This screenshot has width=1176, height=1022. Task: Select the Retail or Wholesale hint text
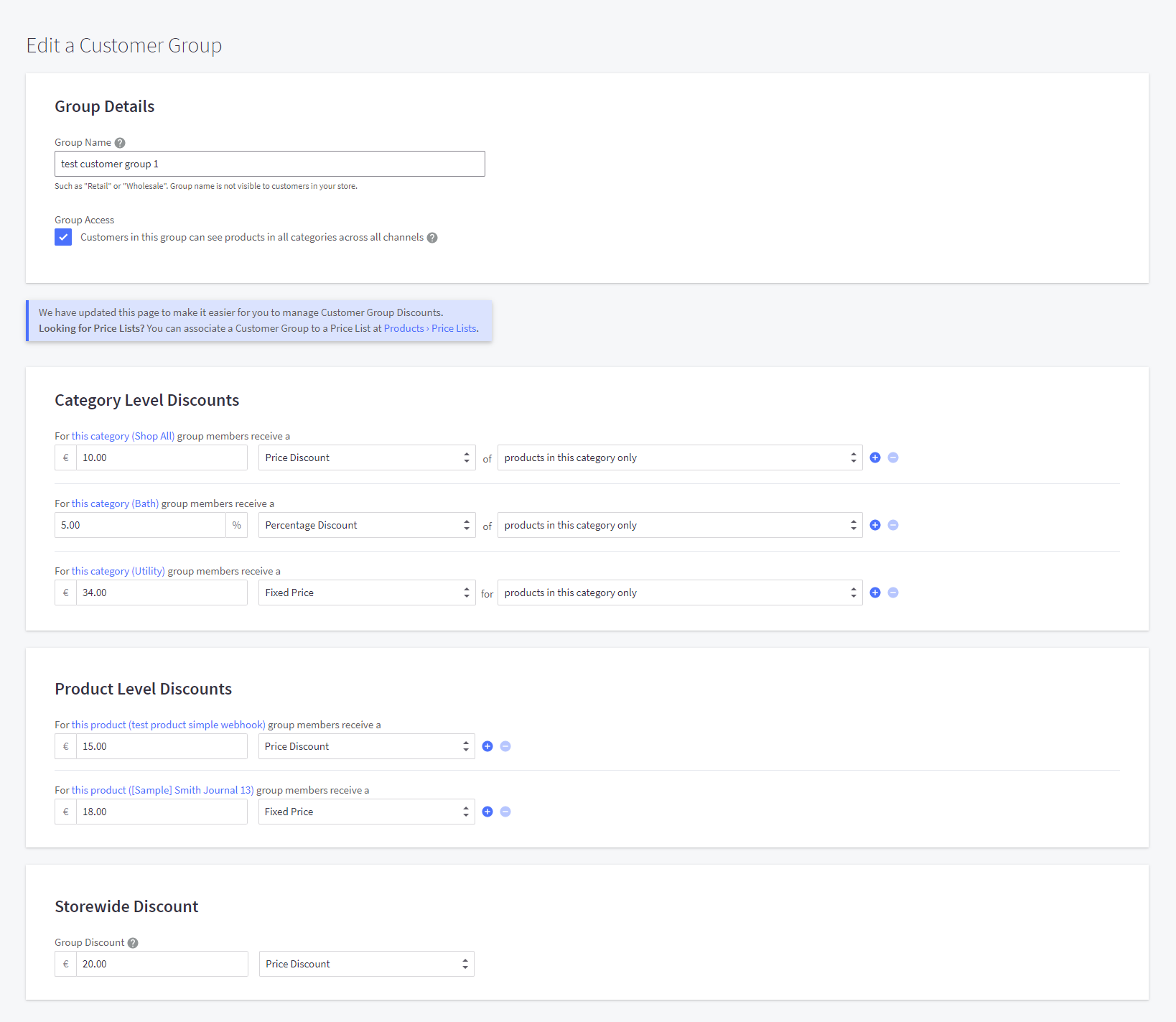[x=206, y=186]
